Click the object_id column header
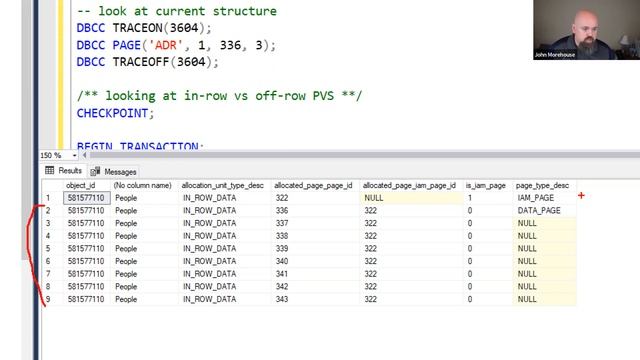Screen dimensions: 640x360 coord(80,185)
